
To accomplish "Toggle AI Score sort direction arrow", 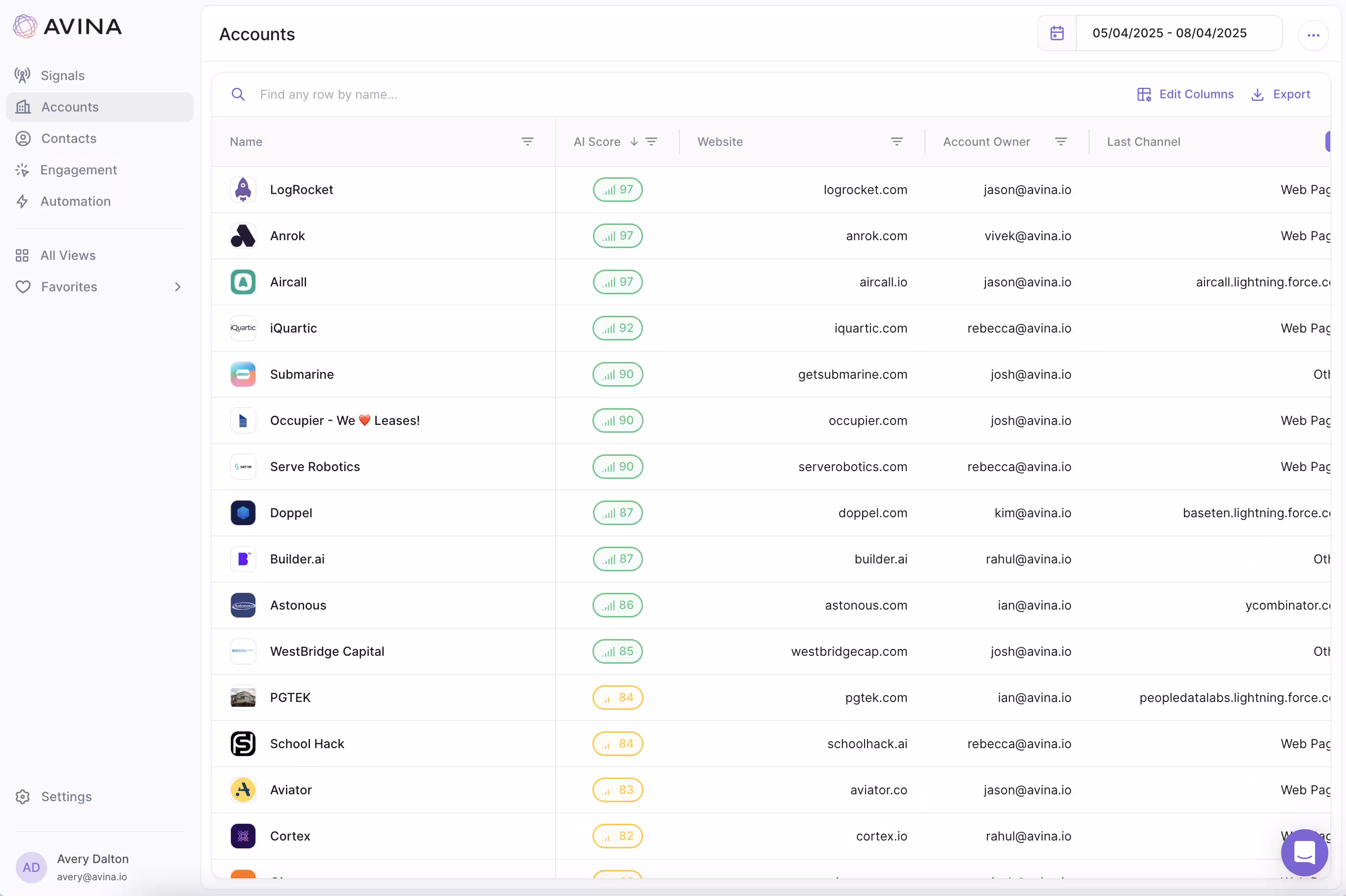I will tap(634, 141).
